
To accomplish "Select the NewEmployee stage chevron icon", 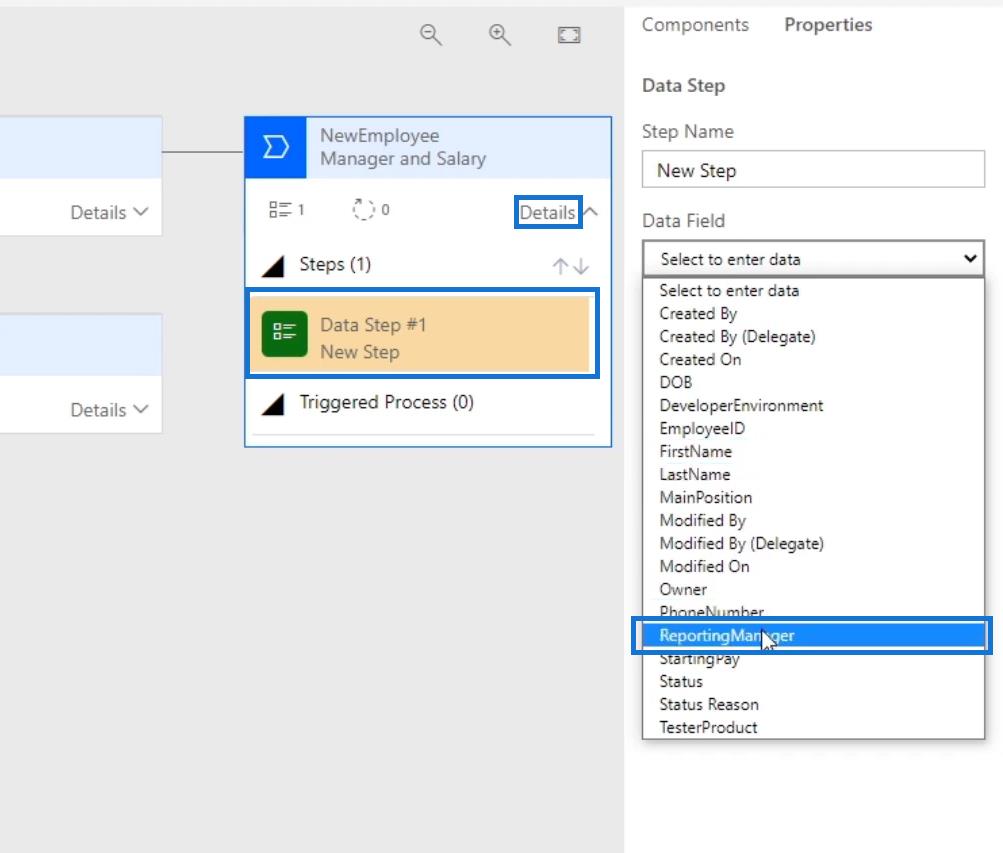I will (276, 147).
